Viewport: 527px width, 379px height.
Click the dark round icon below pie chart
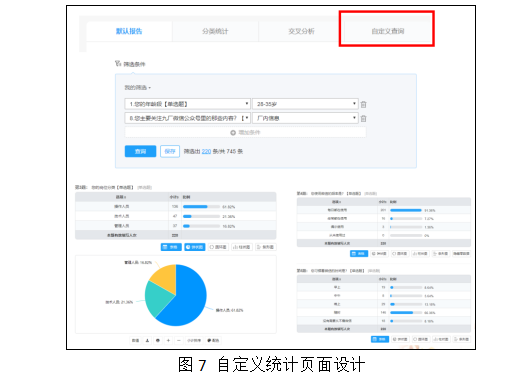click(x=158, y=340)
